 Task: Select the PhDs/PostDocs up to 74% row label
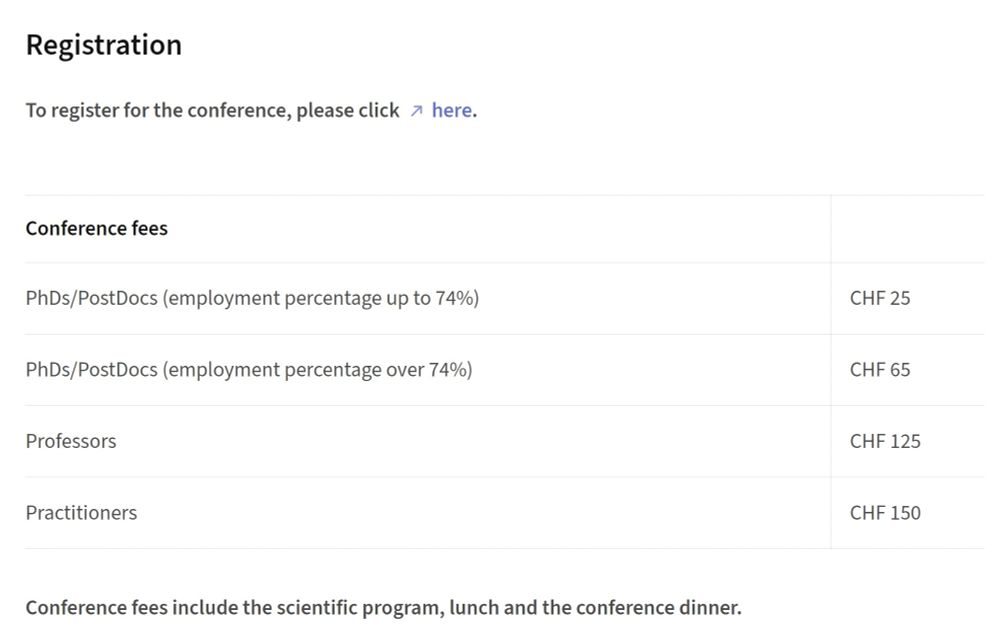pyautogui.click(x=252, y=298)
